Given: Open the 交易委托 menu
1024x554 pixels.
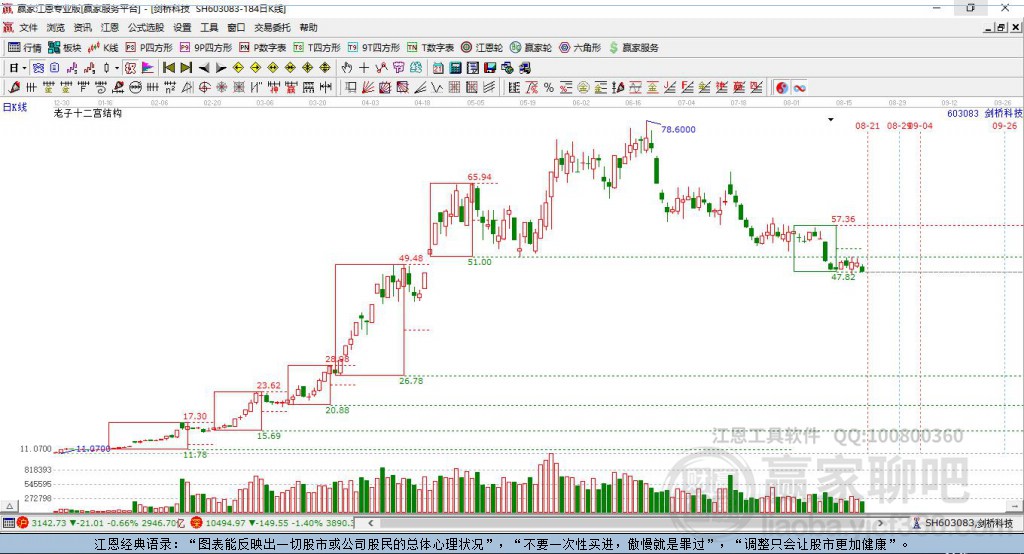Looking at the screenshot, I should point(272,27).
